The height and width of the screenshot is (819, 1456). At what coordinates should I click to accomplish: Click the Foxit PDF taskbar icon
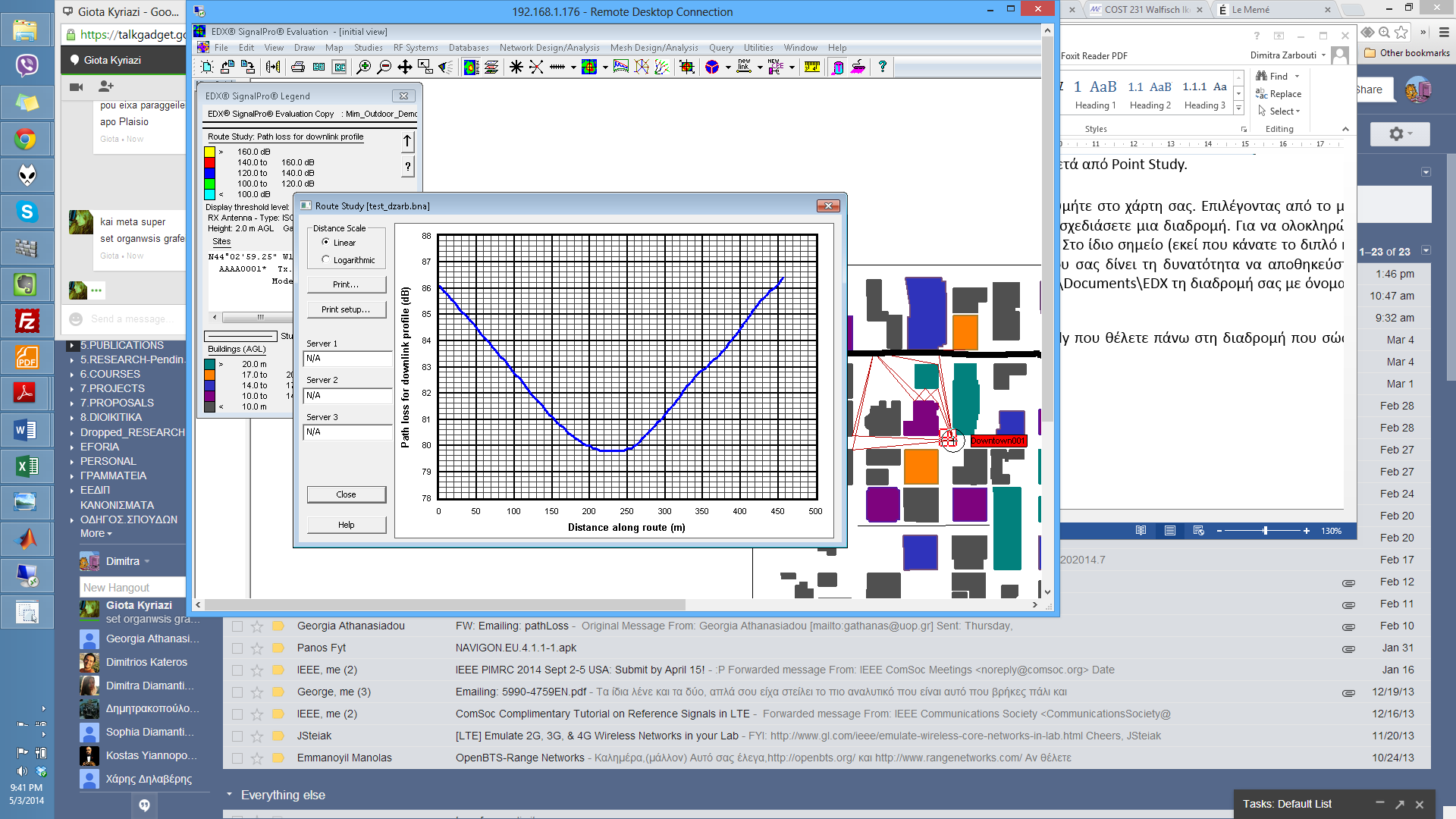pos(27,357)
